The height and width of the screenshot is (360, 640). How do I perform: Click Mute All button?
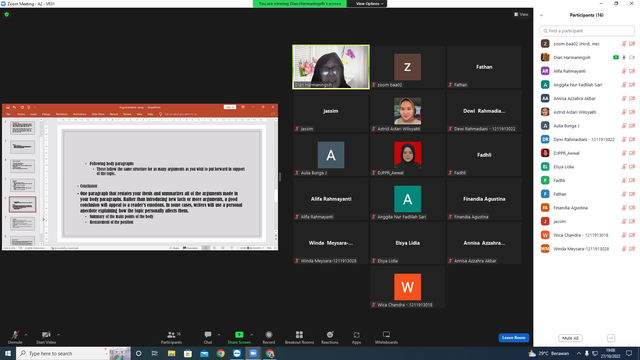[x=570, y=338]
